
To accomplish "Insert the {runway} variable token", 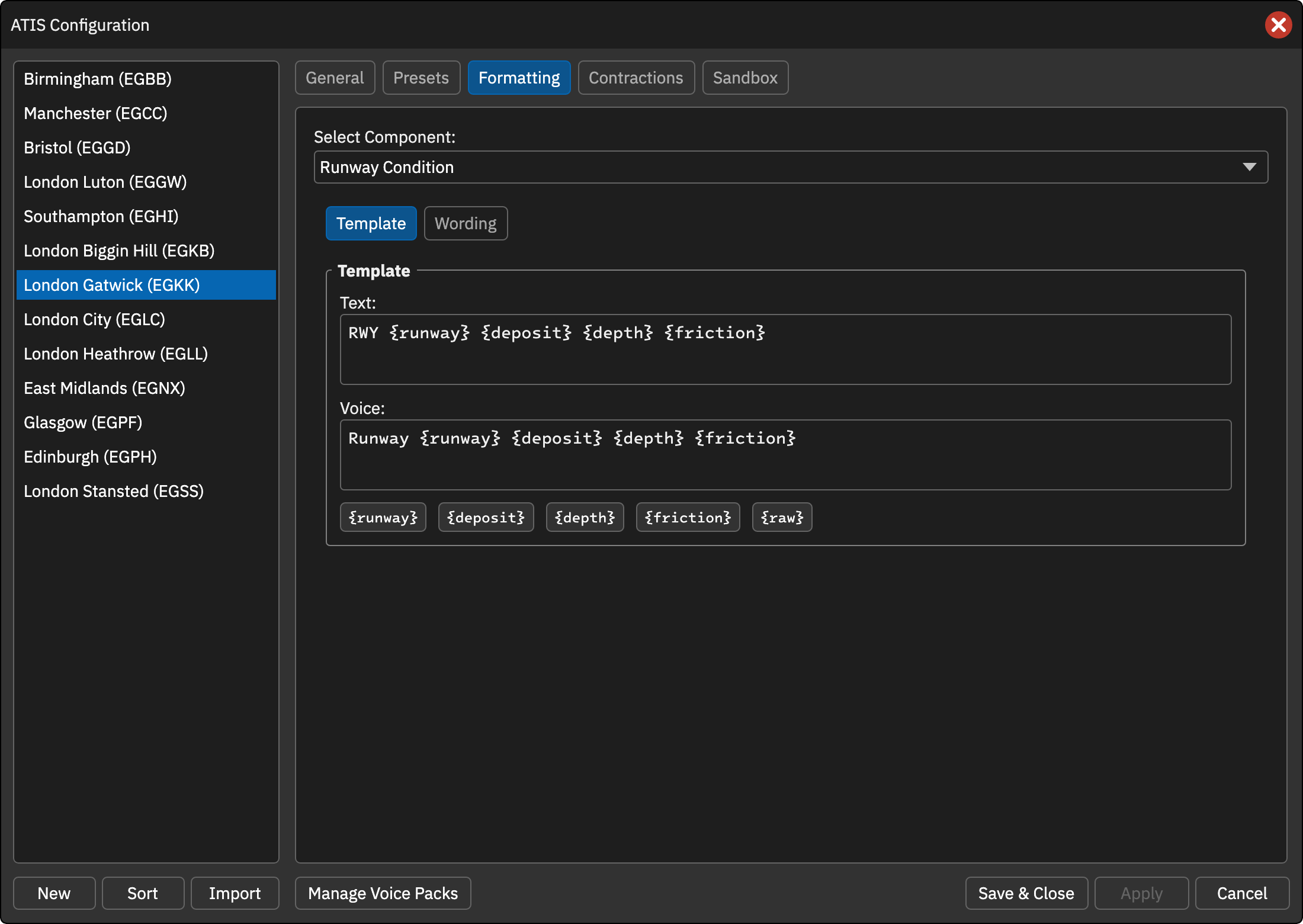I will 383,517.
